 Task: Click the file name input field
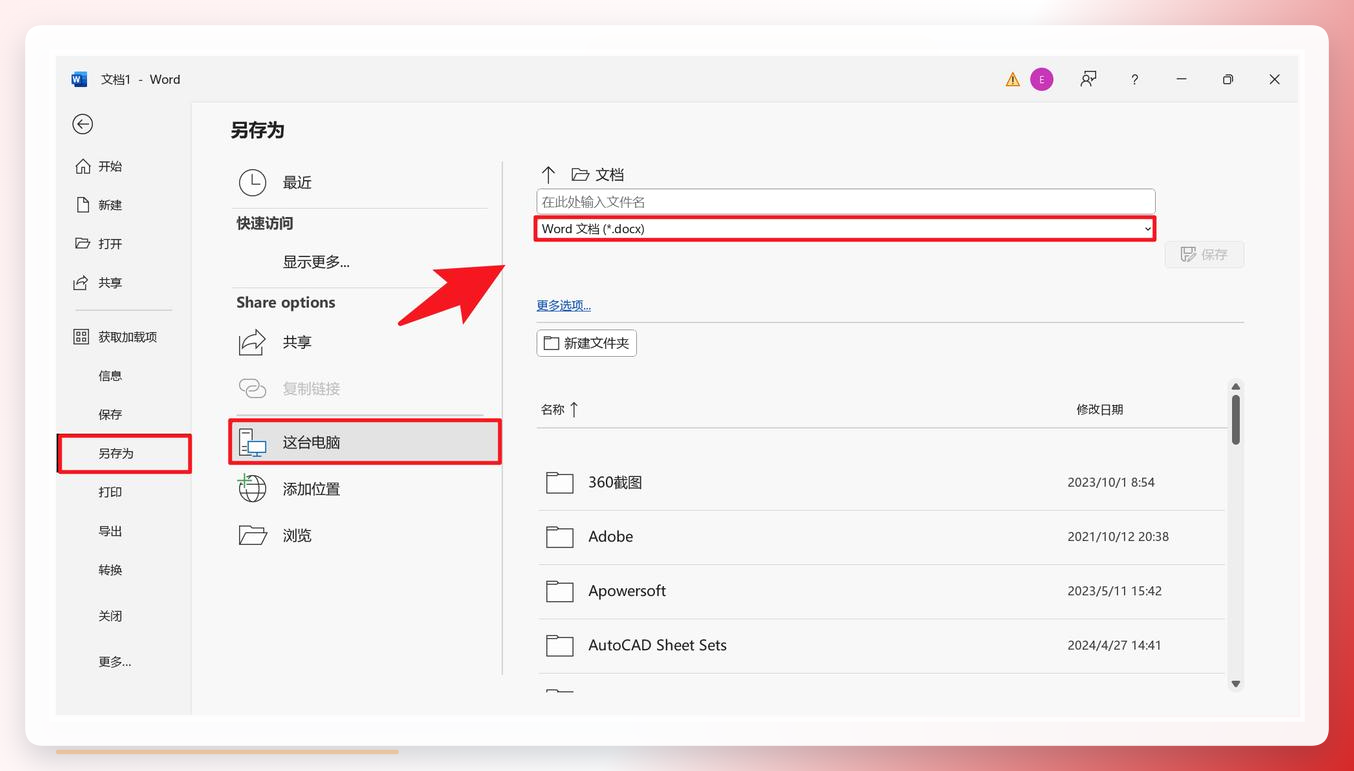coord(845,201)
